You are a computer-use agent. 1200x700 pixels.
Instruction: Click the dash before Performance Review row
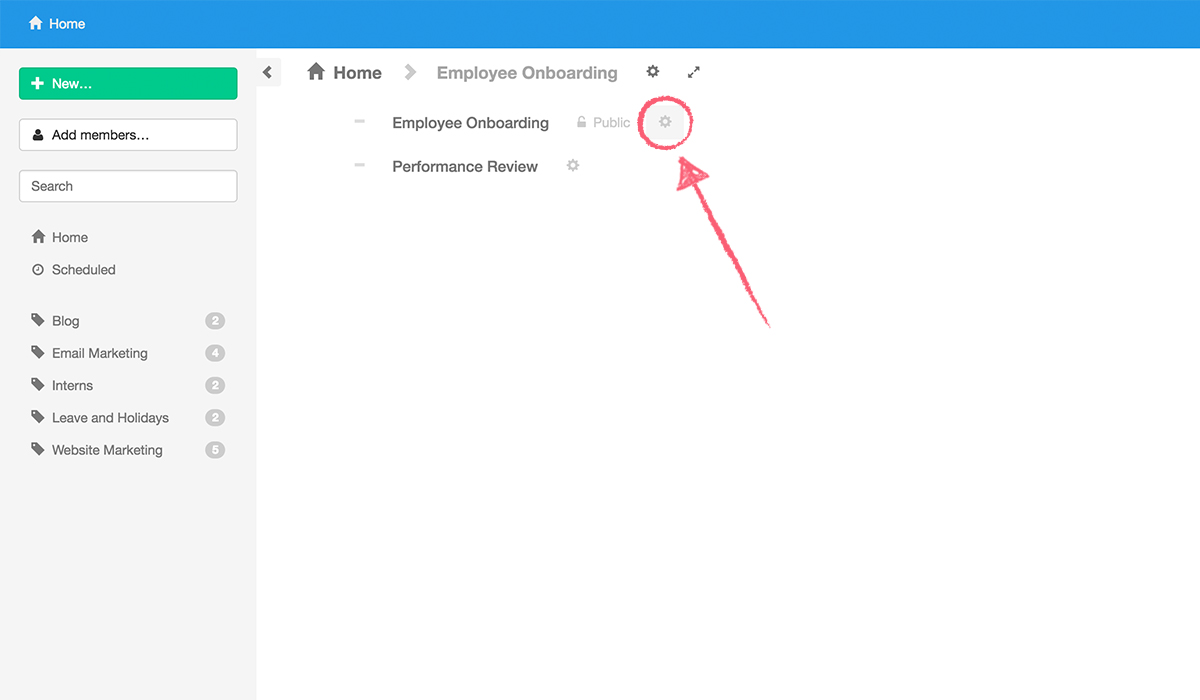click(x=360, y=165)
